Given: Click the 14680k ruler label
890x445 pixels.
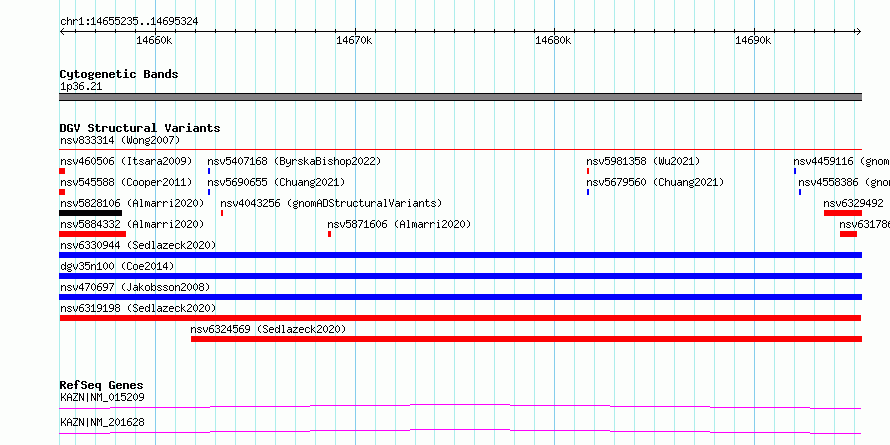Looking at the screenshot, I should click(553, 40).
